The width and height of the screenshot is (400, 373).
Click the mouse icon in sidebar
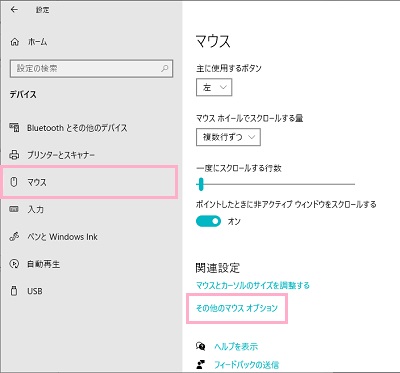point(14,182)
